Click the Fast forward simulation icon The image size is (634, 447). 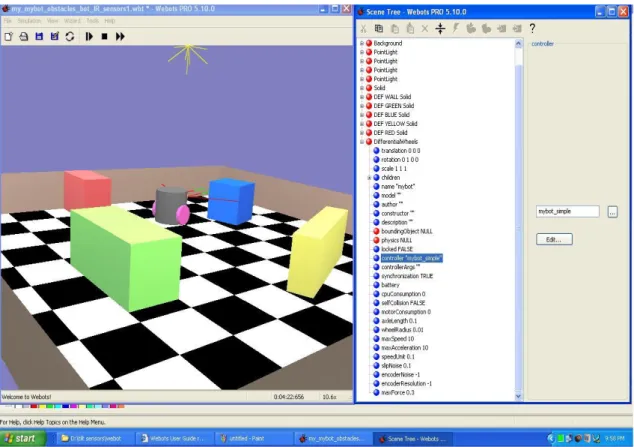pyautogui.click(x=120, y=36)
